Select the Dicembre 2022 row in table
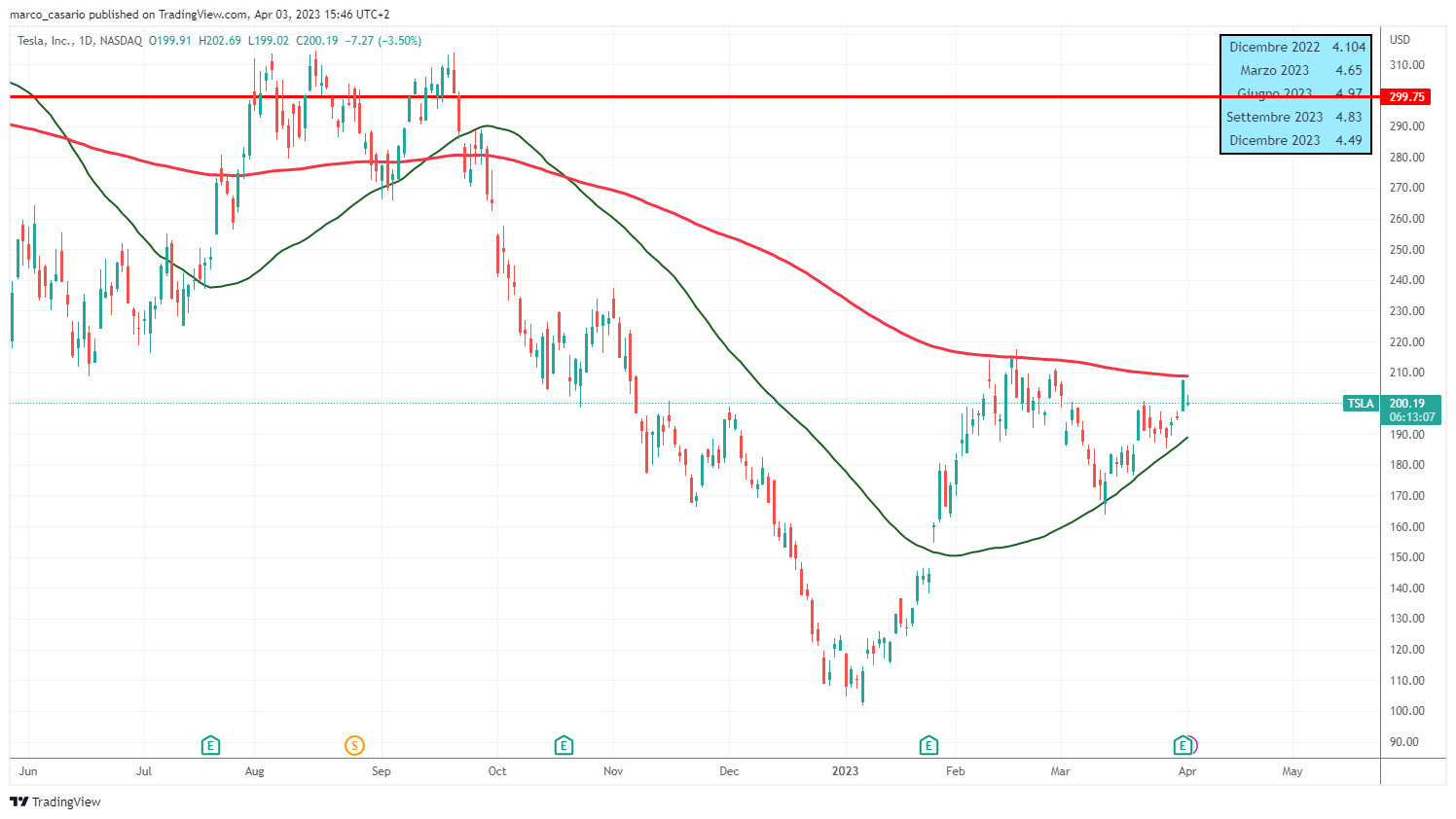Screen dimensions: 1456x819 (x=1295, y=47)
